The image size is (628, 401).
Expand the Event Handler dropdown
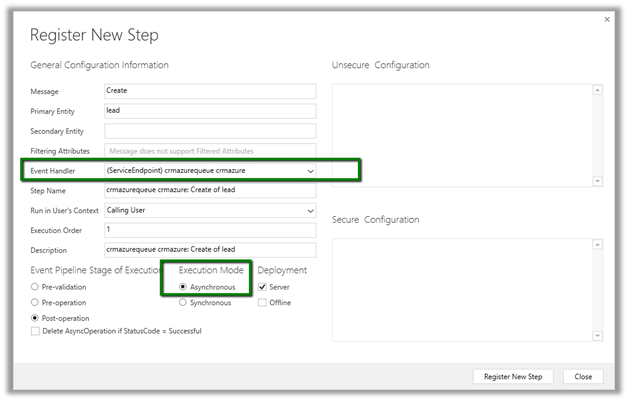(x=309, y=171)
